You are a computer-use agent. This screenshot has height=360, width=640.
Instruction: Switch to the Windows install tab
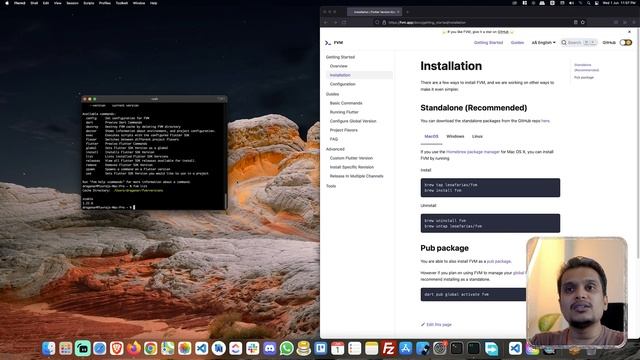[x=455, y=136]
